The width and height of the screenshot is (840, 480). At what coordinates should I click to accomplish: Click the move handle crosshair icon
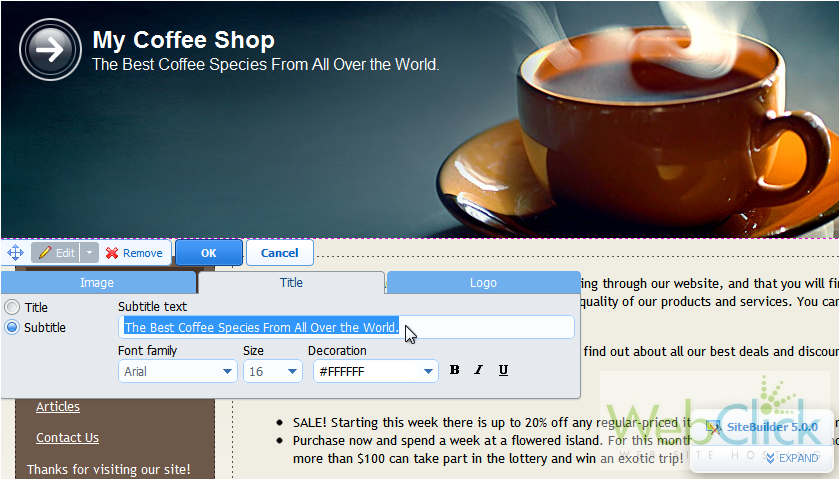[x=15, y=252]
